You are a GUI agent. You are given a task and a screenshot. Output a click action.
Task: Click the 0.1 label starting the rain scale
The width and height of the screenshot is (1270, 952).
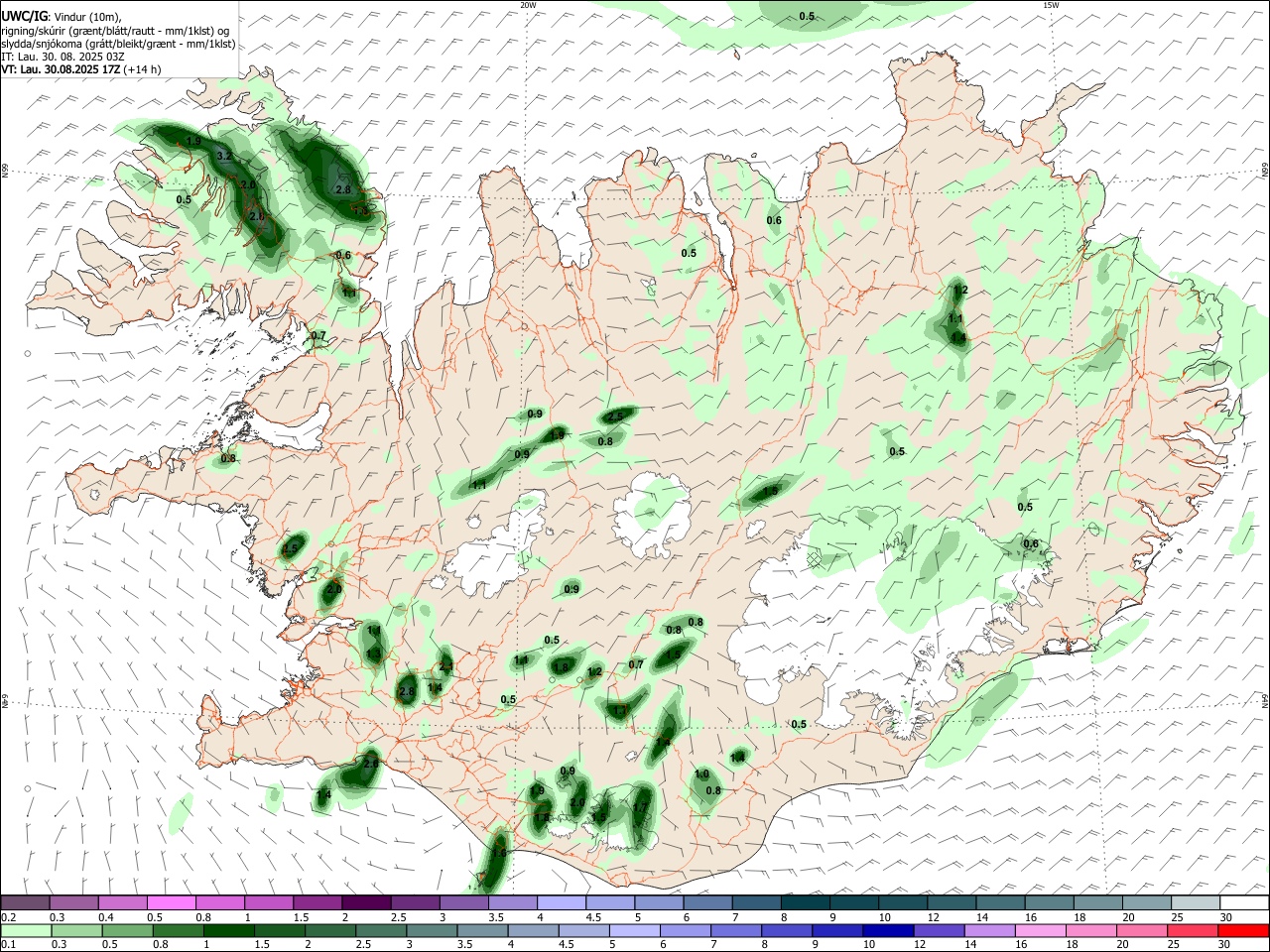pos(8,945)
